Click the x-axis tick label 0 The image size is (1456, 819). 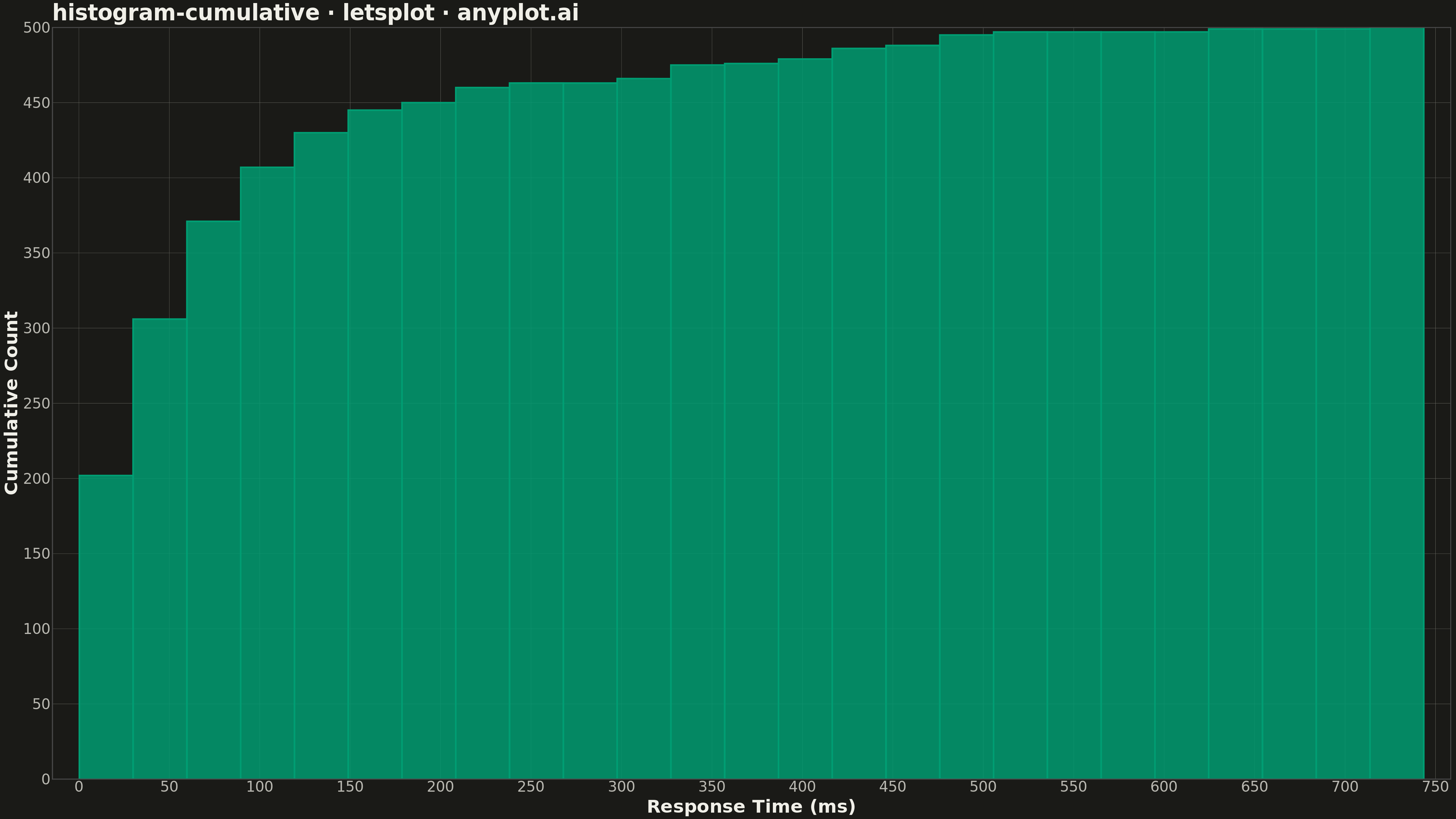pyautogui.click(x=79, y=787)
